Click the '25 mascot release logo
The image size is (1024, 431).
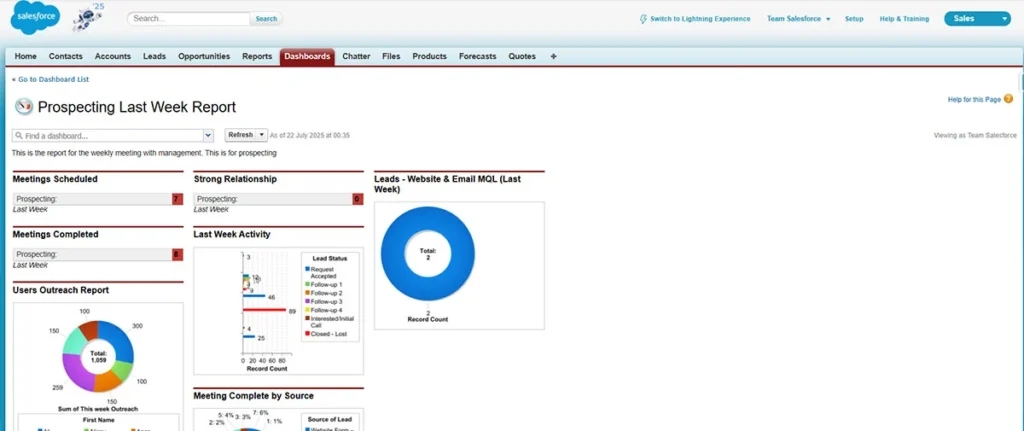pyautogui.click(x=88, y=18)
